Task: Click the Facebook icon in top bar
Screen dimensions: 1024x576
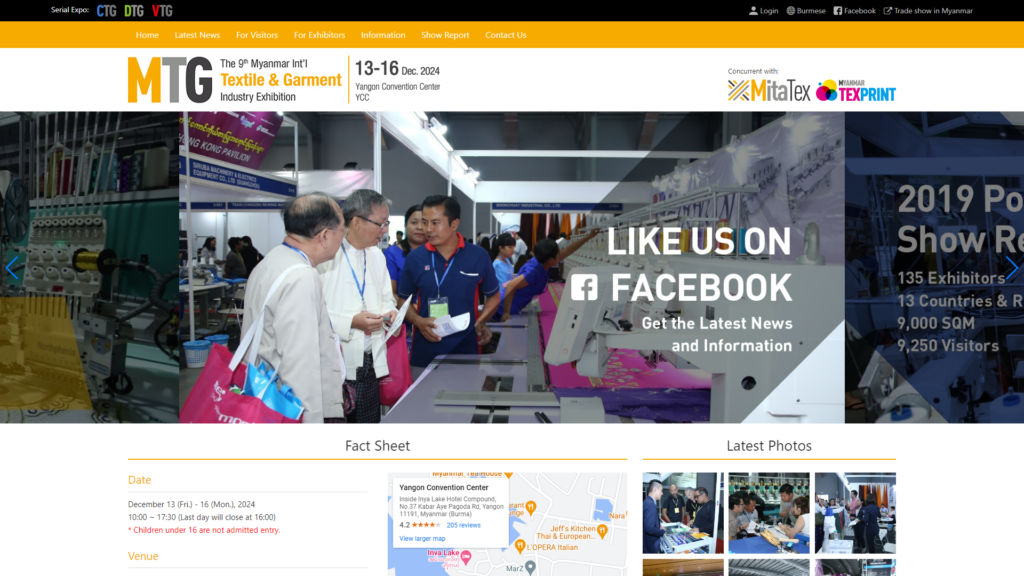Action: click(837, 10)
